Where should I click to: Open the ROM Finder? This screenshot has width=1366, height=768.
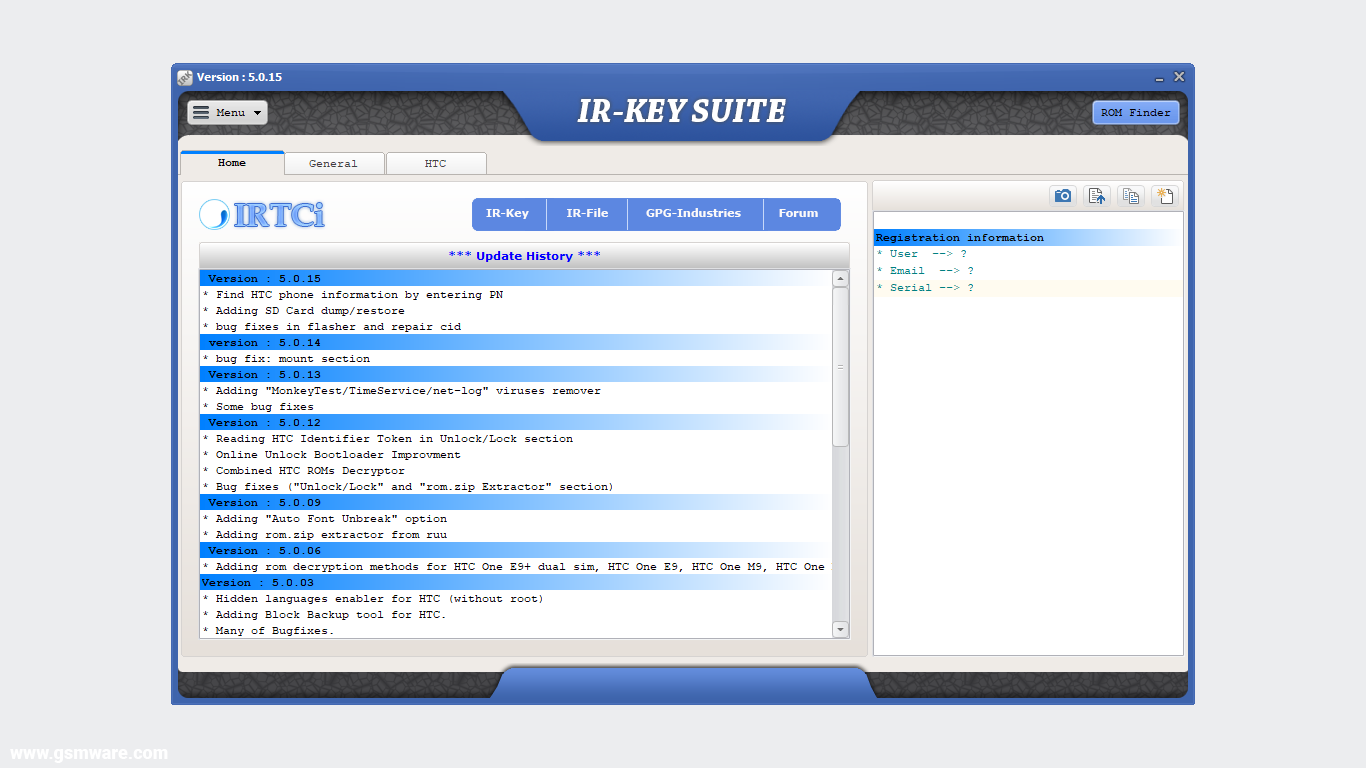1136,113
